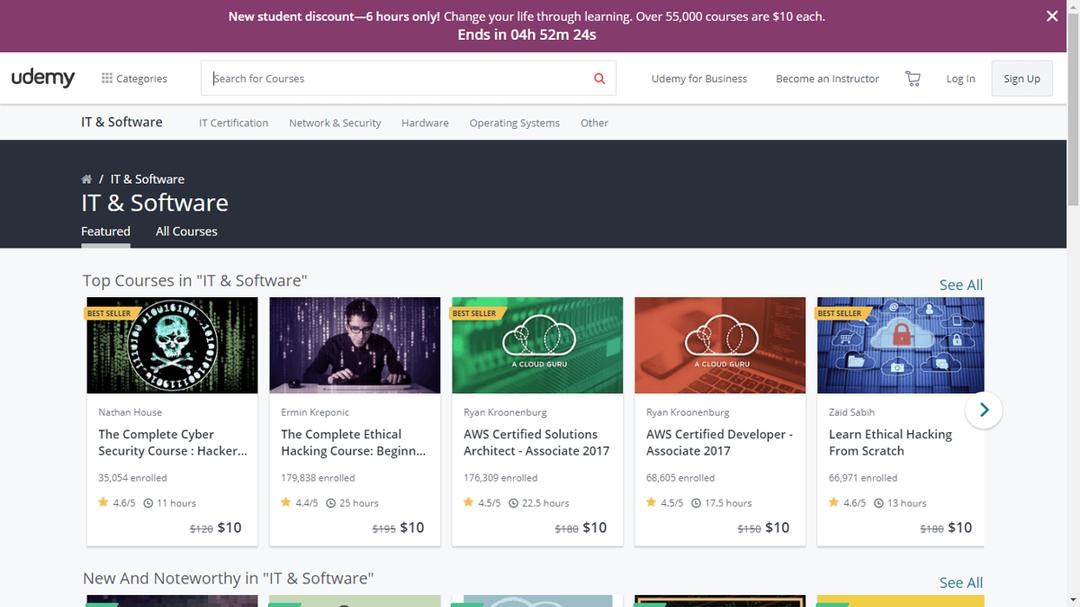The image size is (1080, 607).
Task: Click 179,838 enrolled text
Action: click(318, 477)
